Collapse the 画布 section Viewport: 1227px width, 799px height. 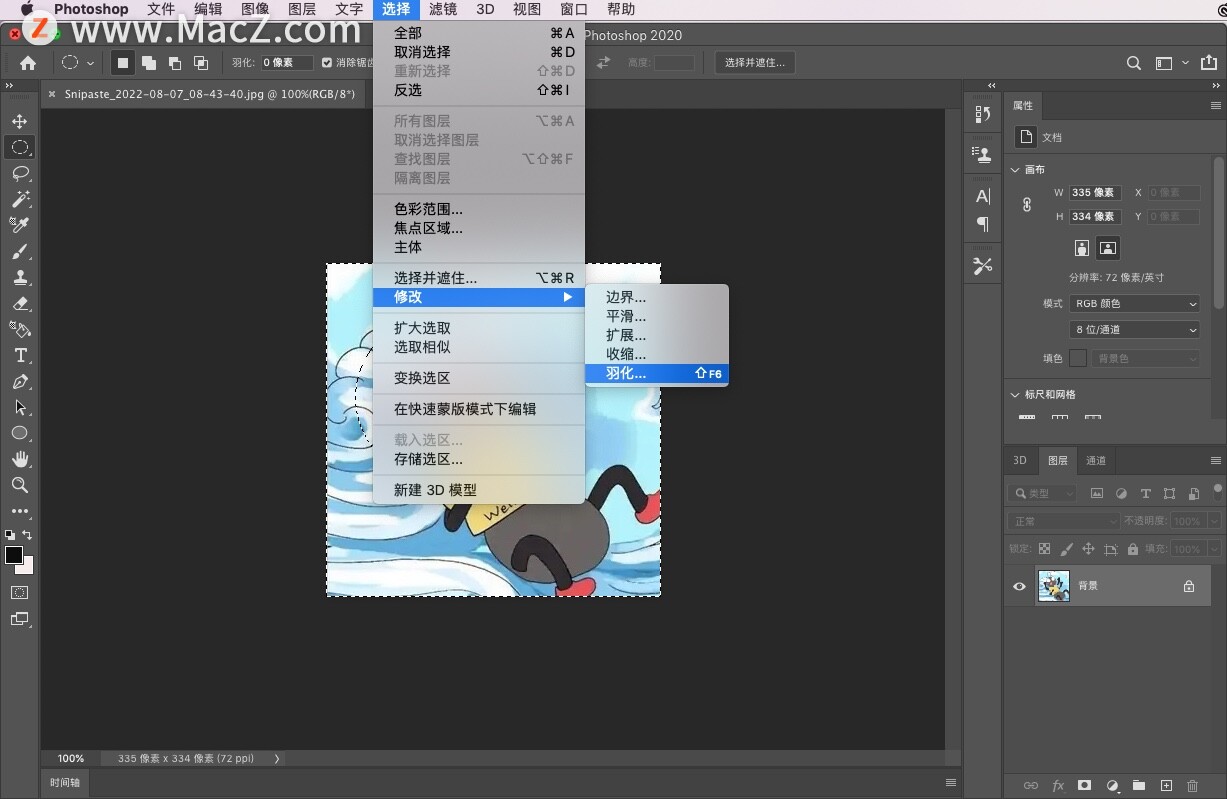pos(1015,170)
